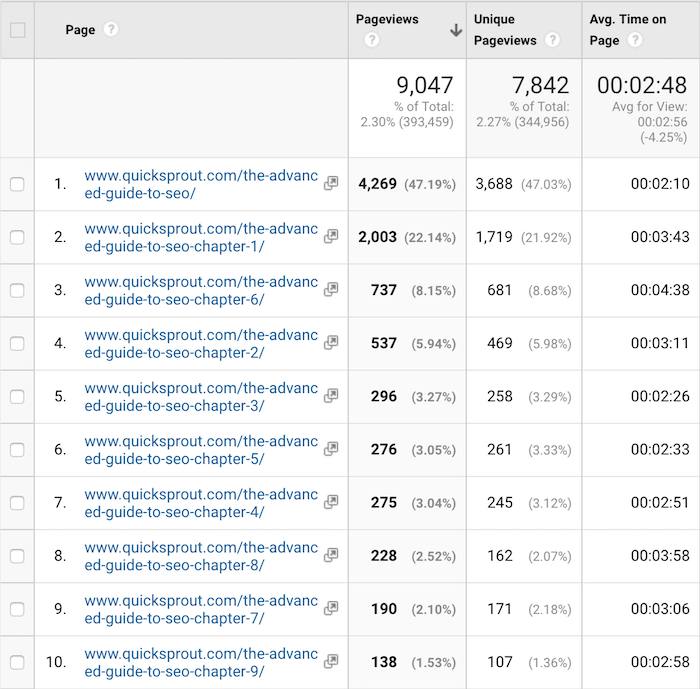Show help for Pageviews column

(371, 40)
